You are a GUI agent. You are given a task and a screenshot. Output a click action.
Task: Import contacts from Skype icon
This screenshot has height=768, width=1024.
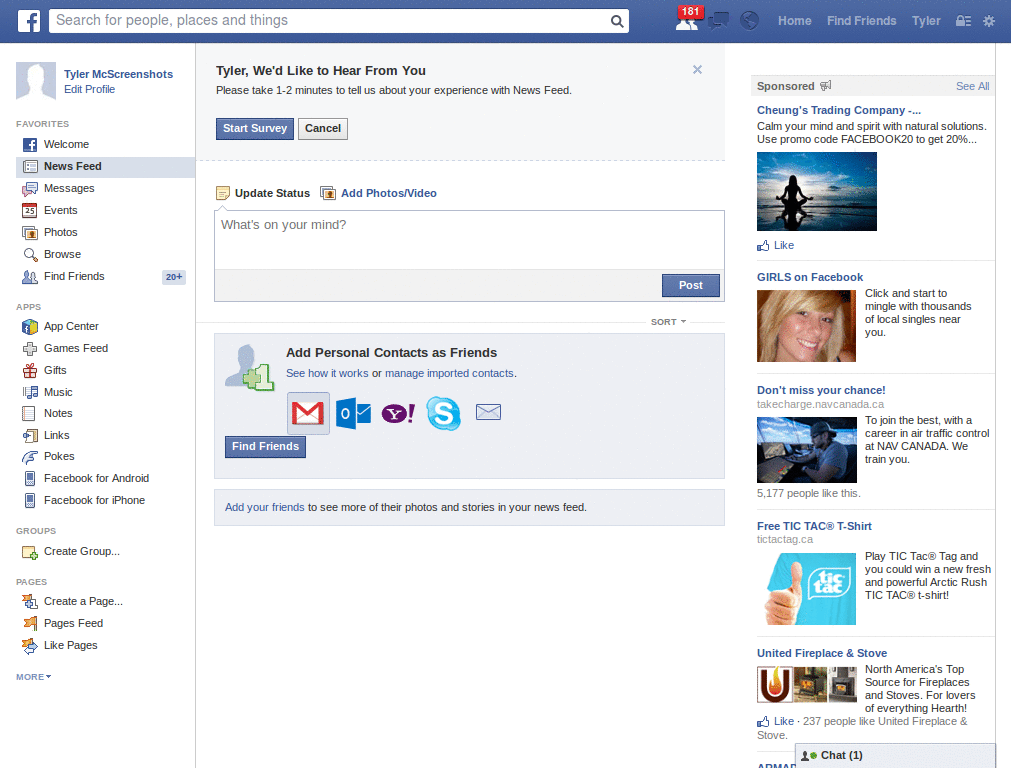click(x=443, y=413)
